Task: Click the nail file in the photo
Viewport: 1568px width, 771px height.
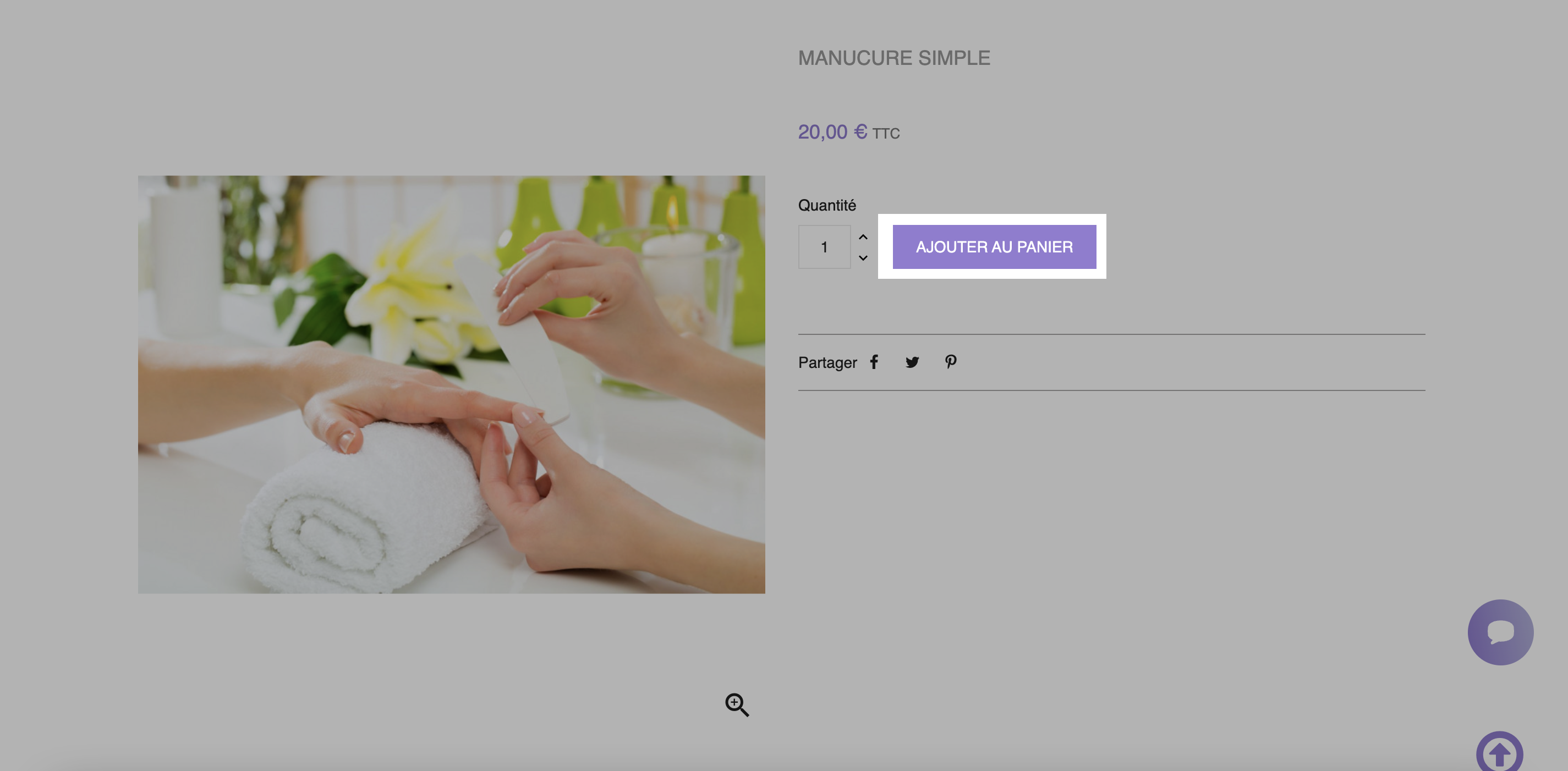Action: tap(511, 338)
